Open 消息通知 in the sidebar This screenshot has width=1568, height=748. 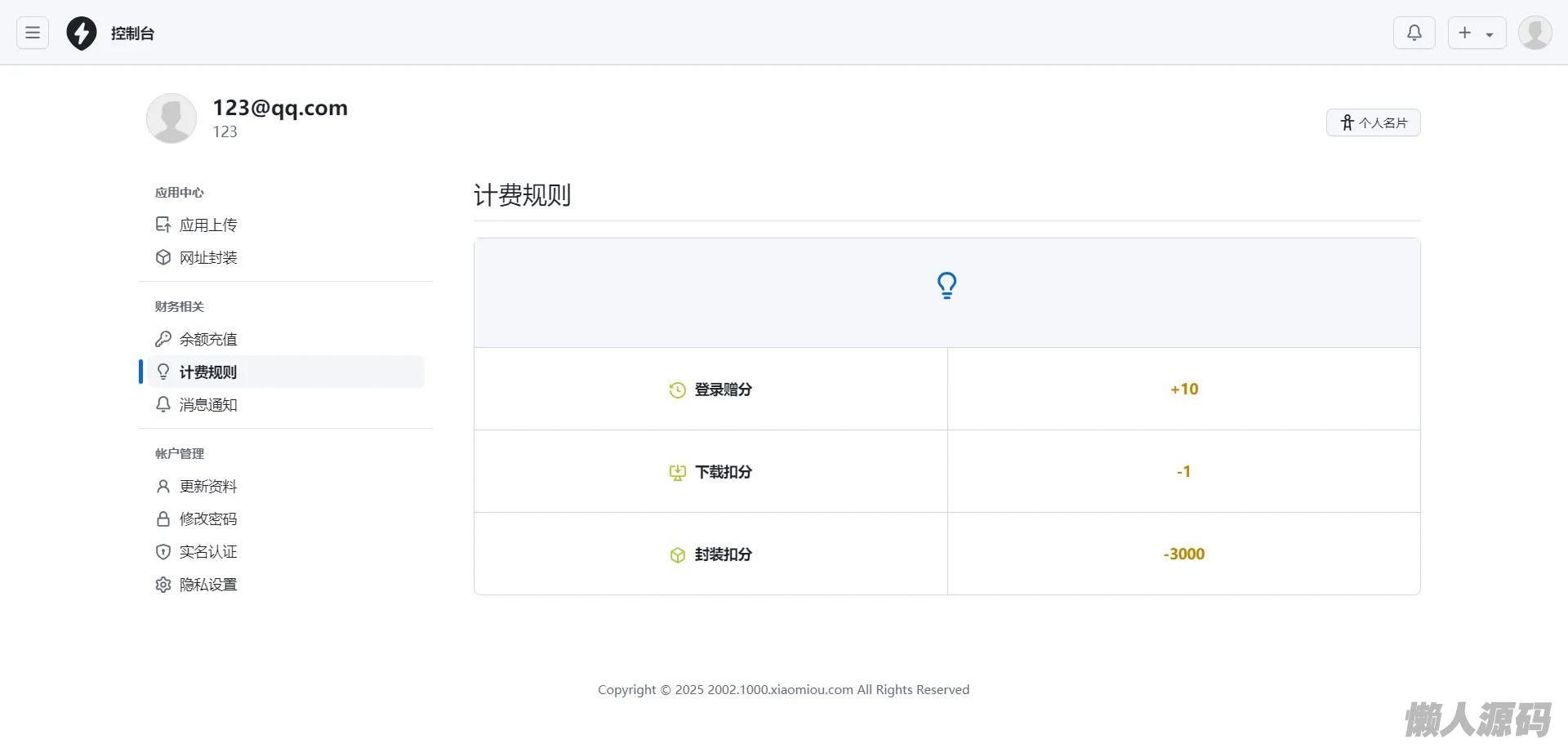(x=207, y=404)
